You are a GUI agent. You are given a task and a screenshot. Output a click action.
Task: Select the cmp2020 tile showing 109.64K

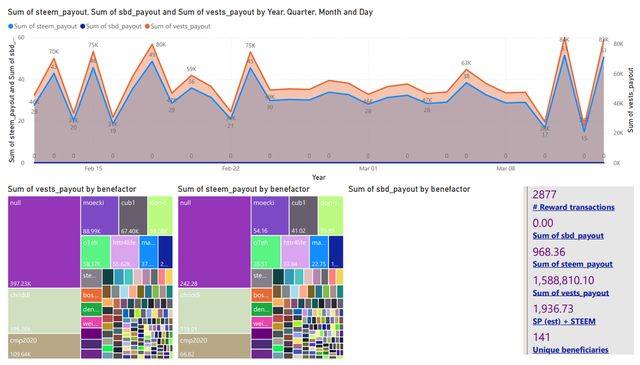[x=44, y=346]
